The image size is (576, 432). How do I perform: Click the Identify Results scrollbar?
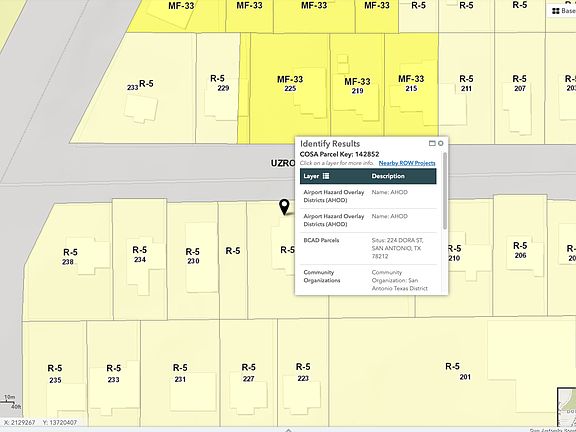pos(445,191)
